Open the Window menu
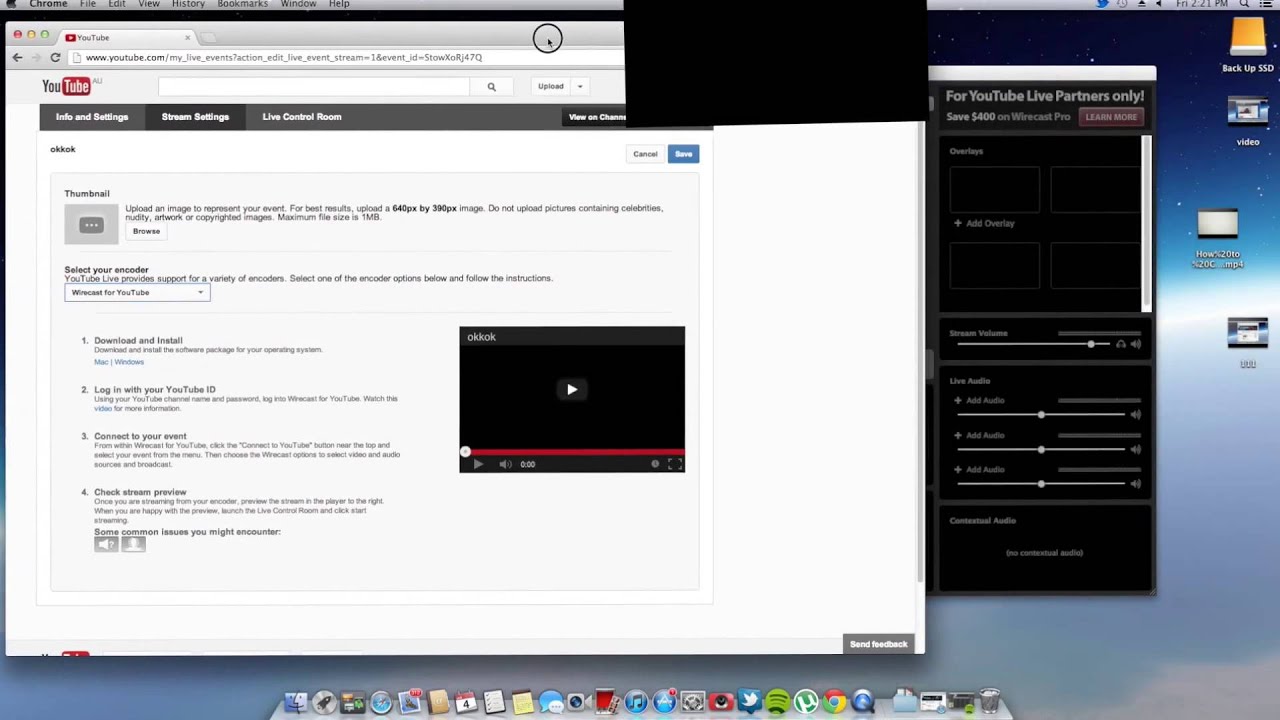1280x720 pixels. tap(298, 4)
